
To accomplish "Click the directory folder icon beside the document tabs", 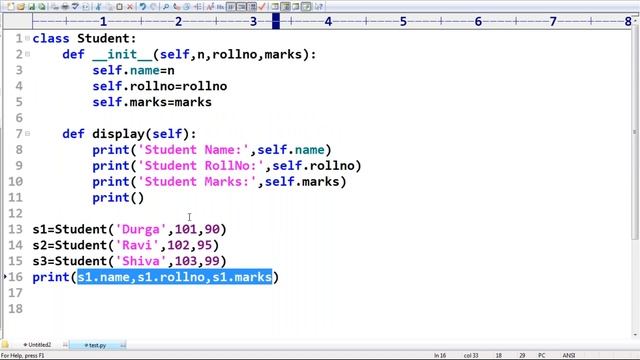I will 5,344.
